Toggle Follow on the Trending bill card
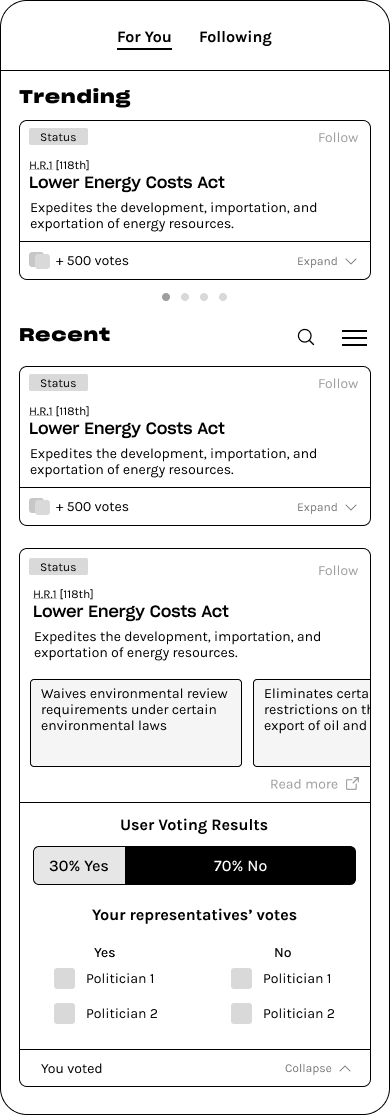390x1115 pixels. point(338,138)
